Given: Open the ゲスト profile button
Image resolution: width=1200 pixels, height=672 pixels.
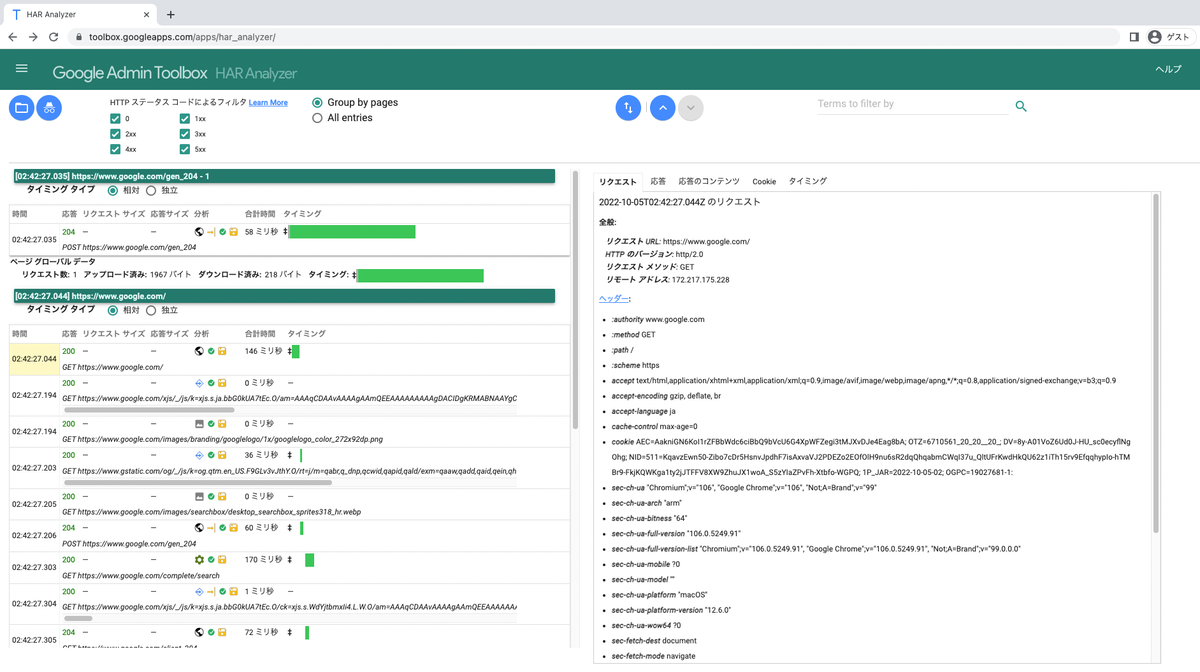Looking at the screenshot, I should [1168, 37].
